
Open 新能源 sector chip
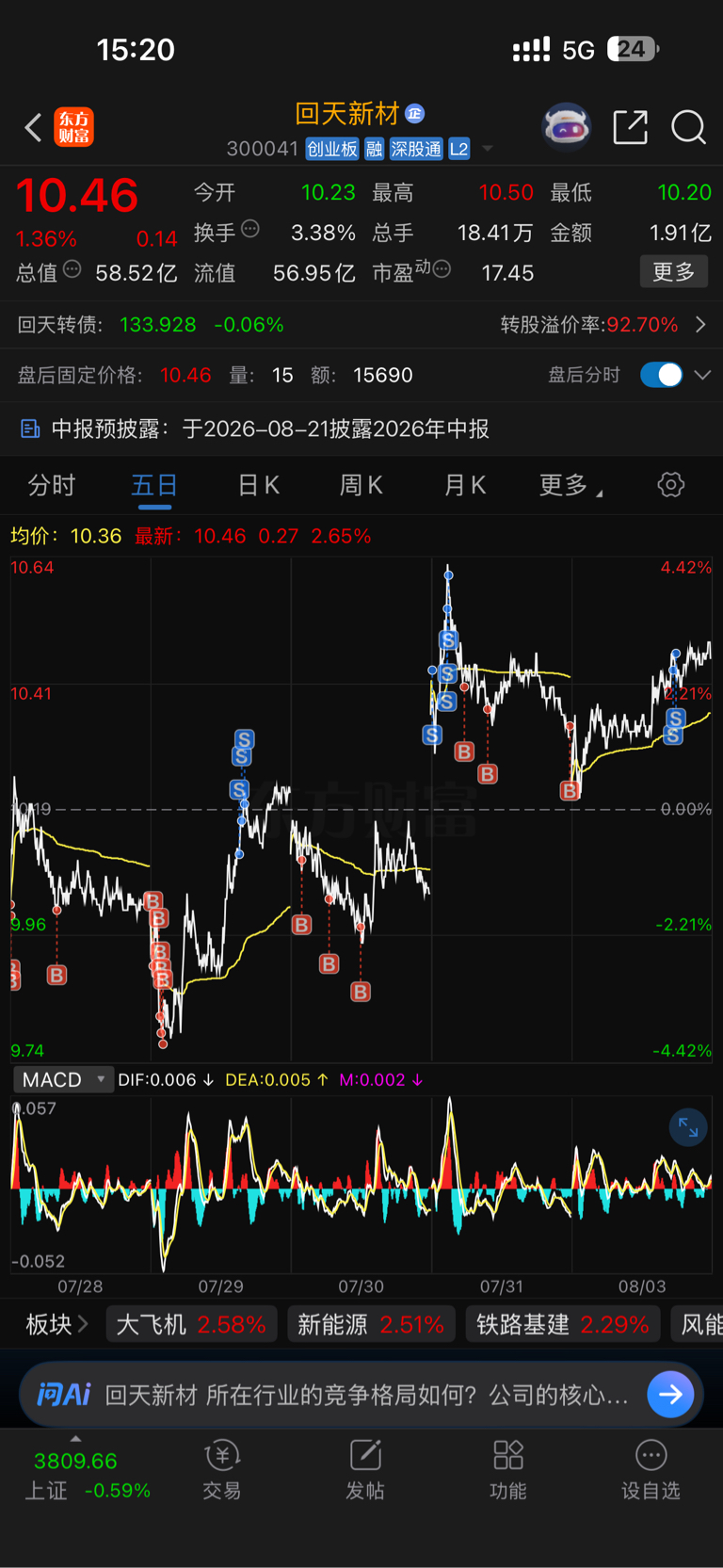click(371, 1325)
